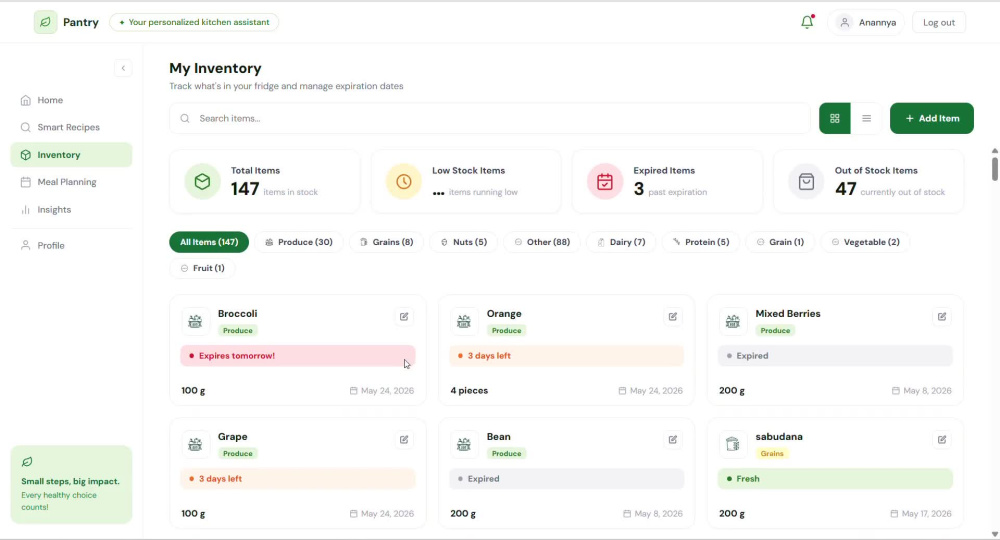The width and height of the screenshot is (1000, 540).
Task: Click the Pantry leaf logo icon
Action: pyautogui.click(x=45, y=22)
